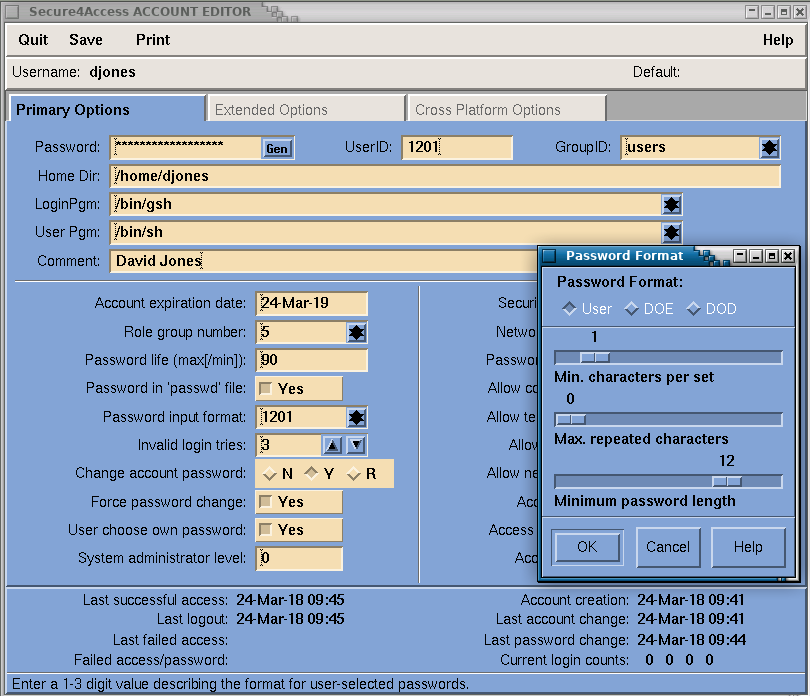Open the Role group number dropdown arrow

click(356, 332)
